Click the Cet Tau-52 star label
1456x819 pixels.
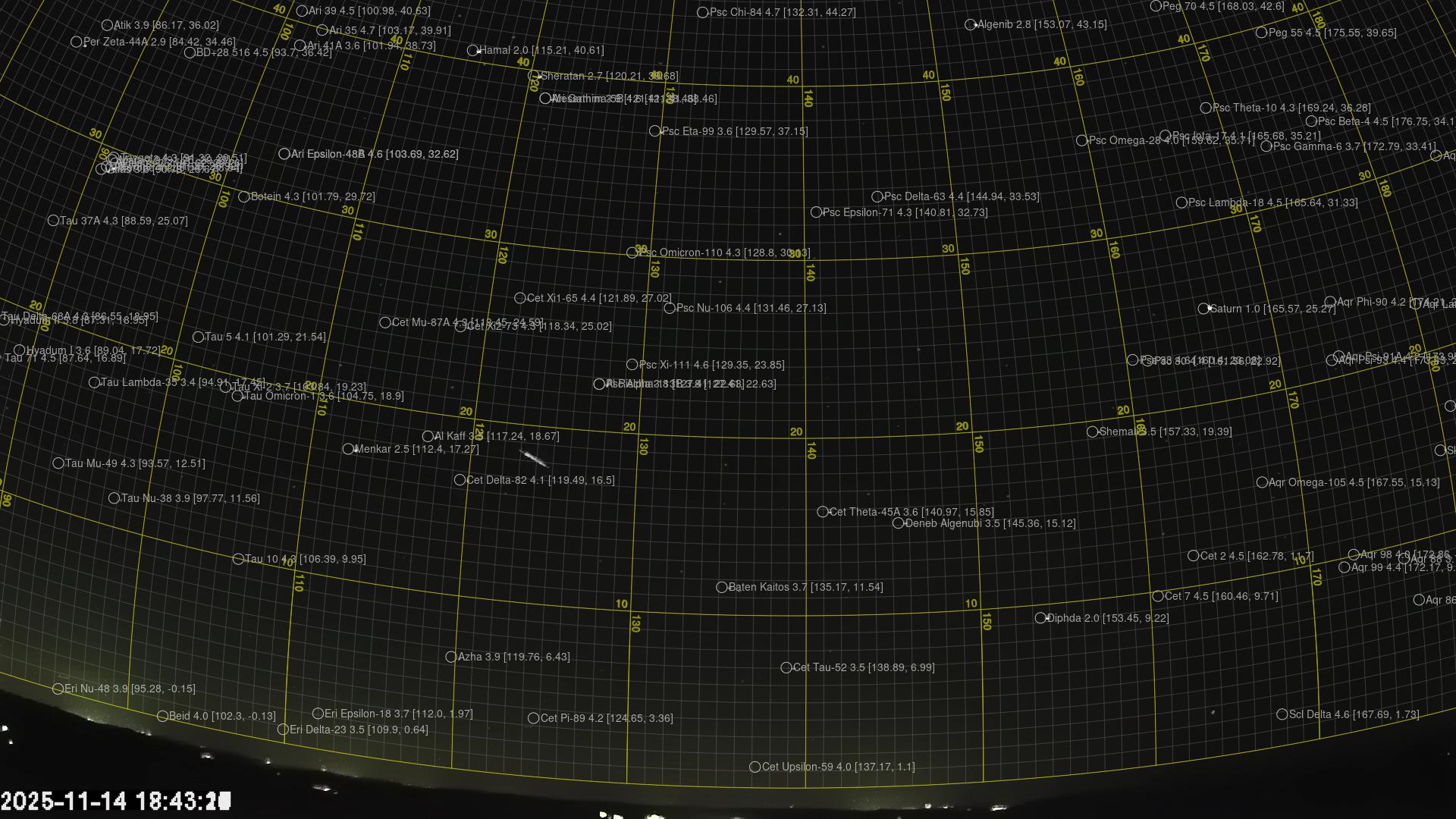(x=863, y=667)
